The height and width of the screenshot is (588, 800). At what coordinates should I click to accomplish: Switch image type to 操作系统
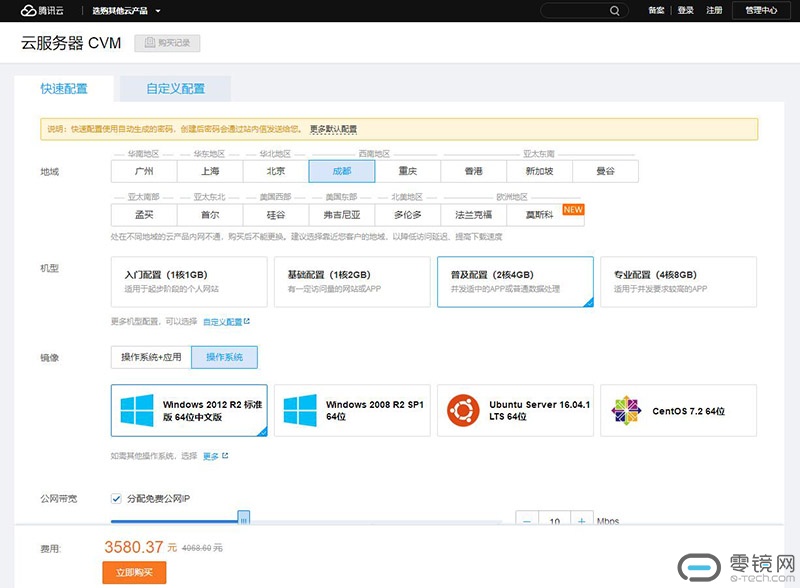coord(224,357)
